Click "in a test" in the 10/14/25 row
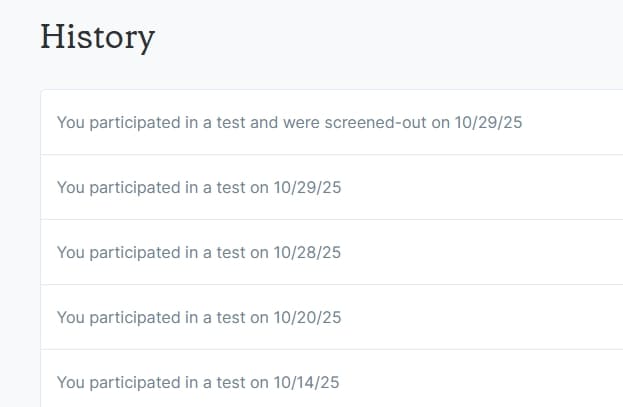 [x=214, y=382]
